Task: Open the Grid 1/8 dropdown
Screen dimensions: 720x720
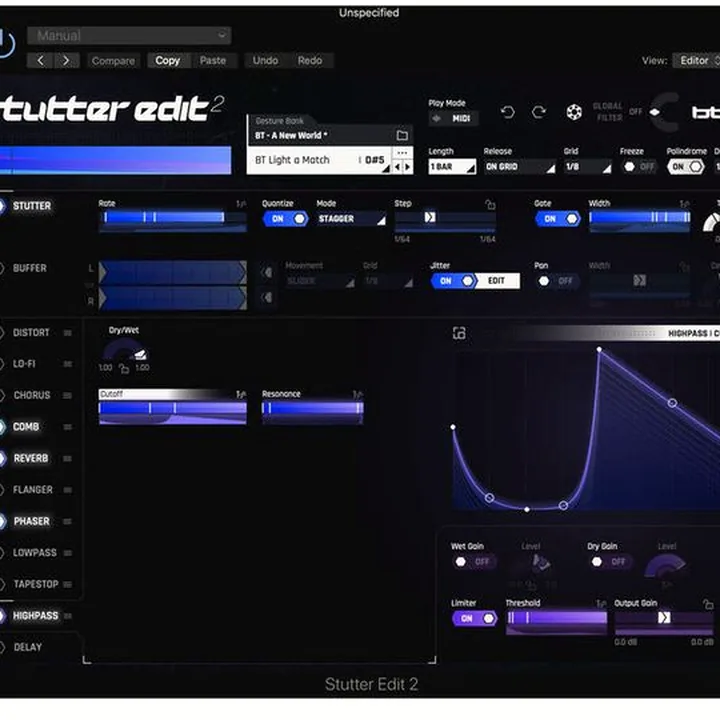Action: [x=588, y=167]
